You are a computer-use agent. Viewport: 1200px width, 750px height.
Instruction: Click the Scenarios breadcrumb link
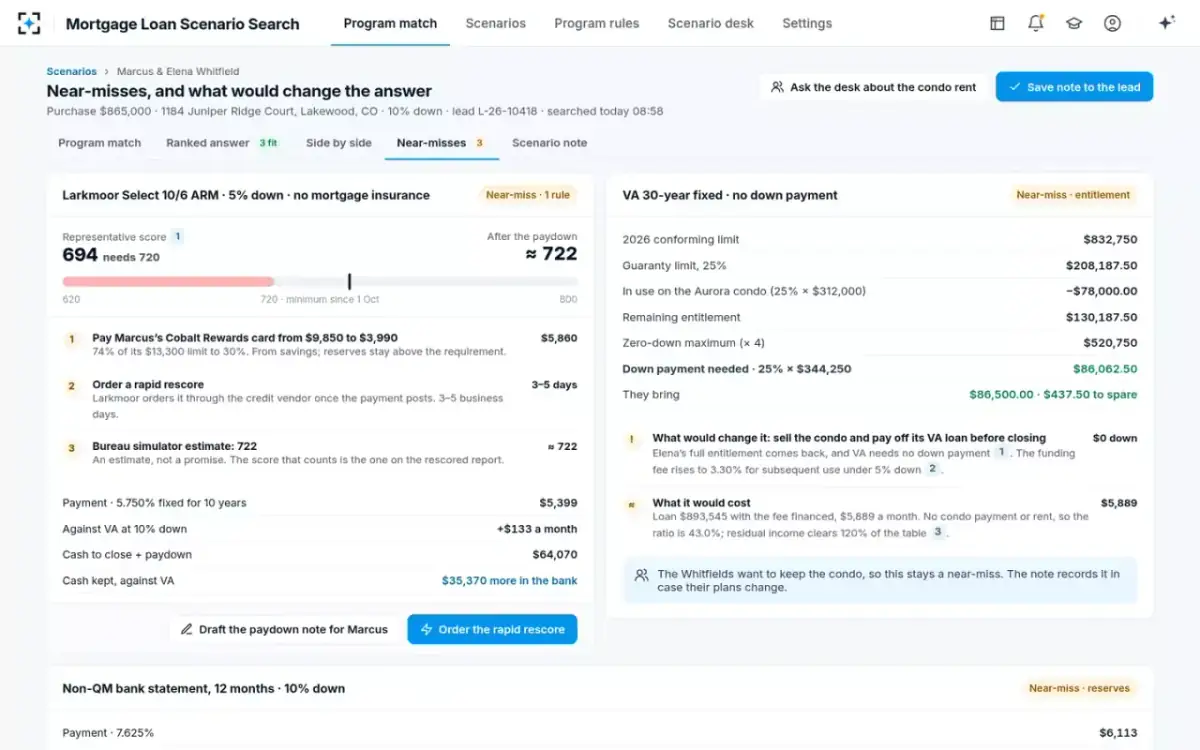[72, 71]
